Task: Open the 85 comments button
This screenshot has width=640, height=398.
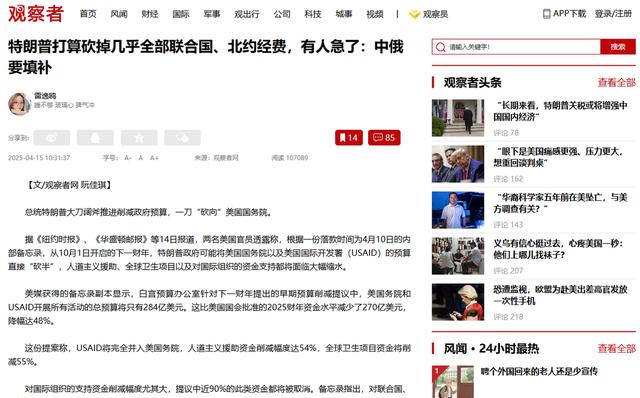Action: pos(384,138)
